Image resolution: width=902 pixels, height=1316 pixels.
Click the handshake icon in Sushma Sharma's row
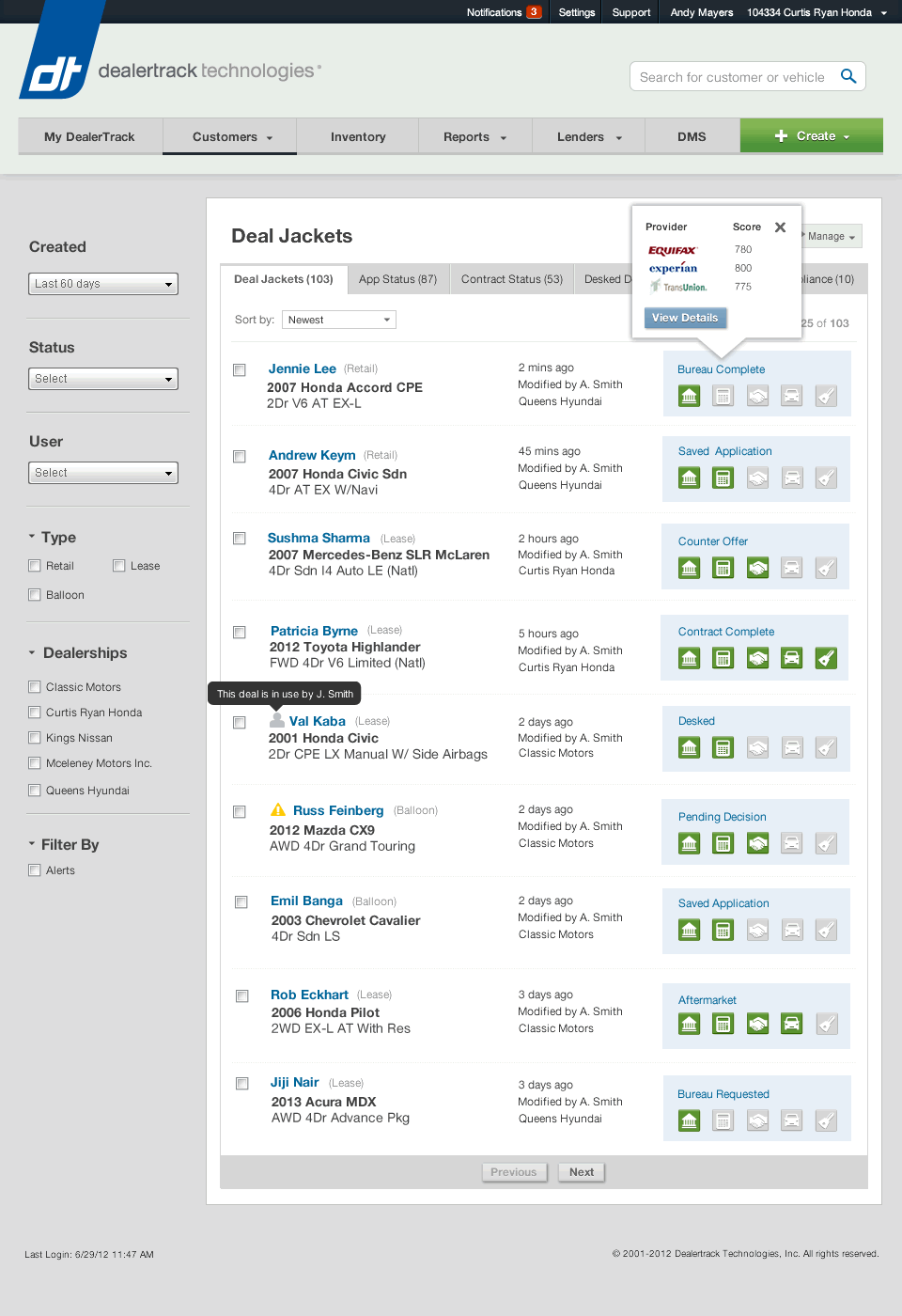(758, 568)
